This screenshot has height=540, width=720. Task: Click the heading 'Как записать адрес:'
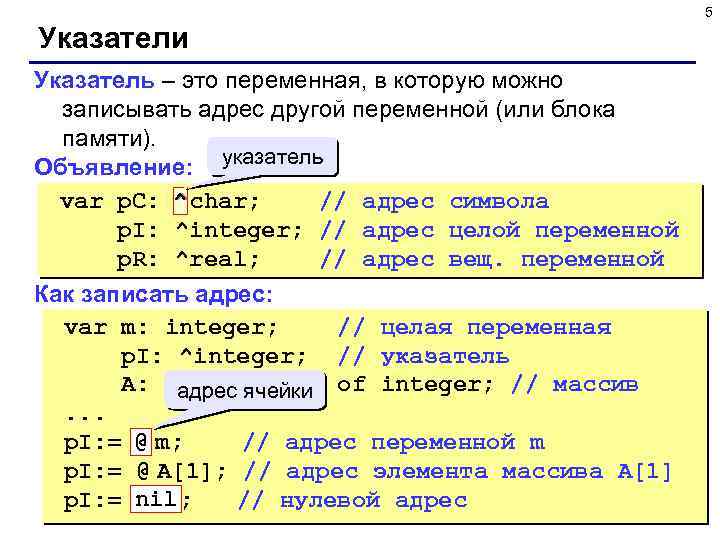153,294
